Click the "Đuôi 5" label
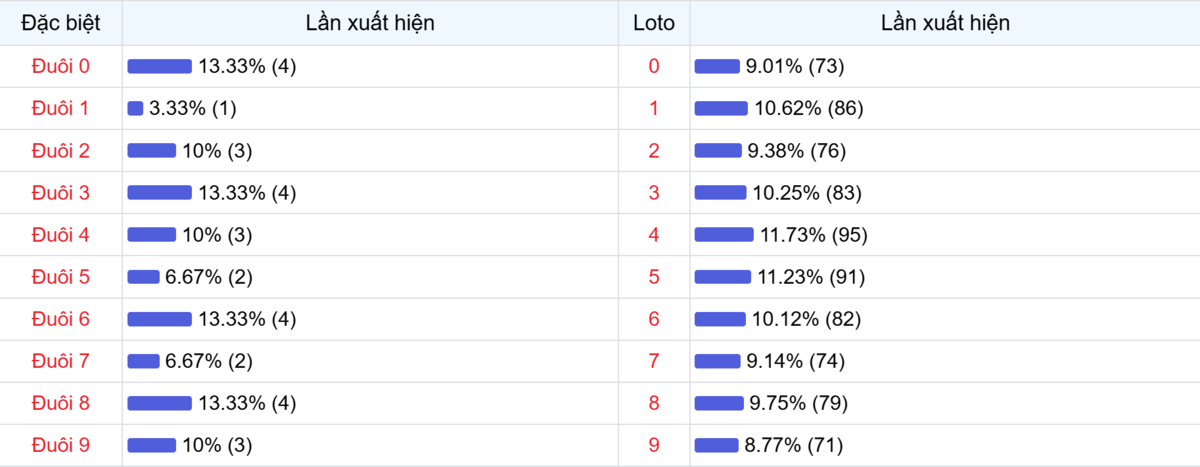This screenshot has width=1200, height=467. [60, 277]
